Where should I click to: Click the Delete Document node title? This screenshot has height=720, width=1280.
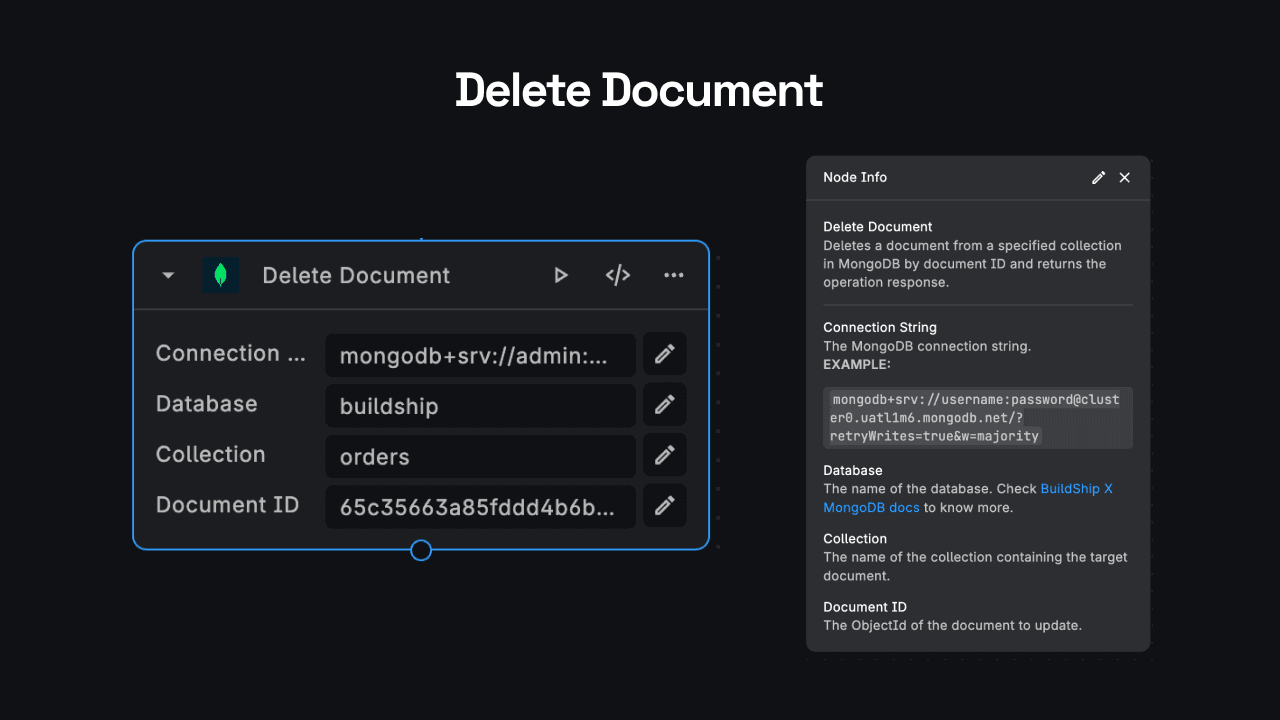[356, 275]
